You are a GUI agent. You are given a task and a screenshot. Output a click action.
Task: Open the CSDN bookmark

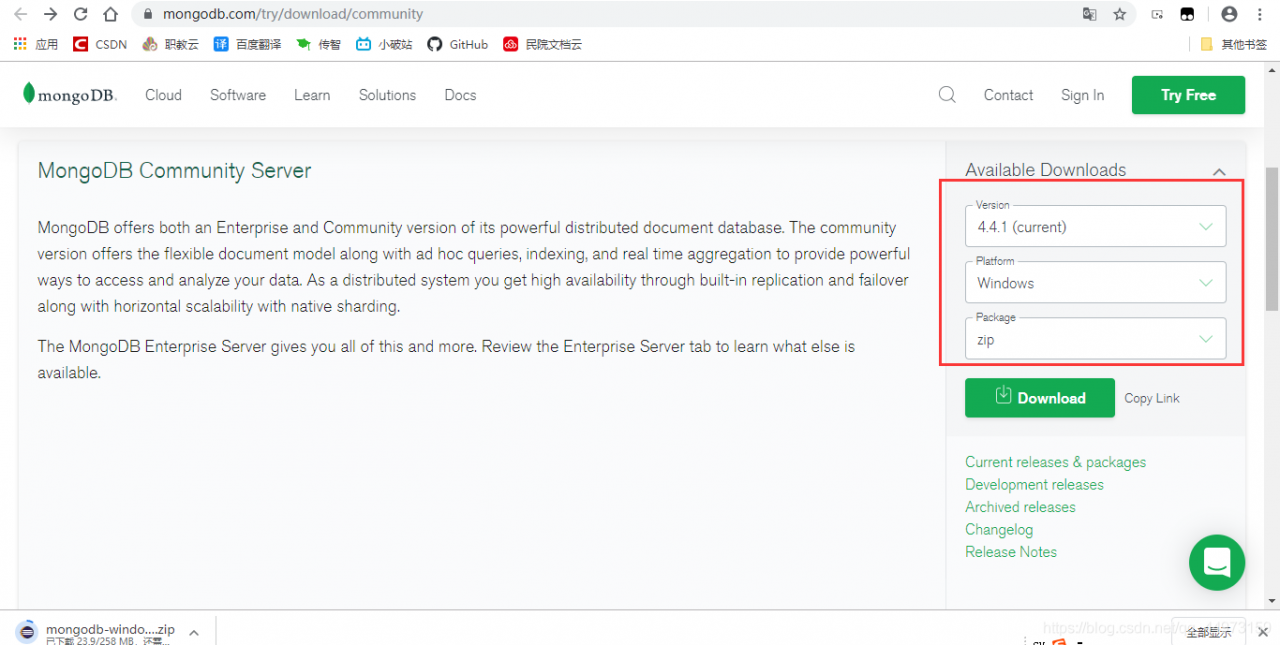click(100, 44)
